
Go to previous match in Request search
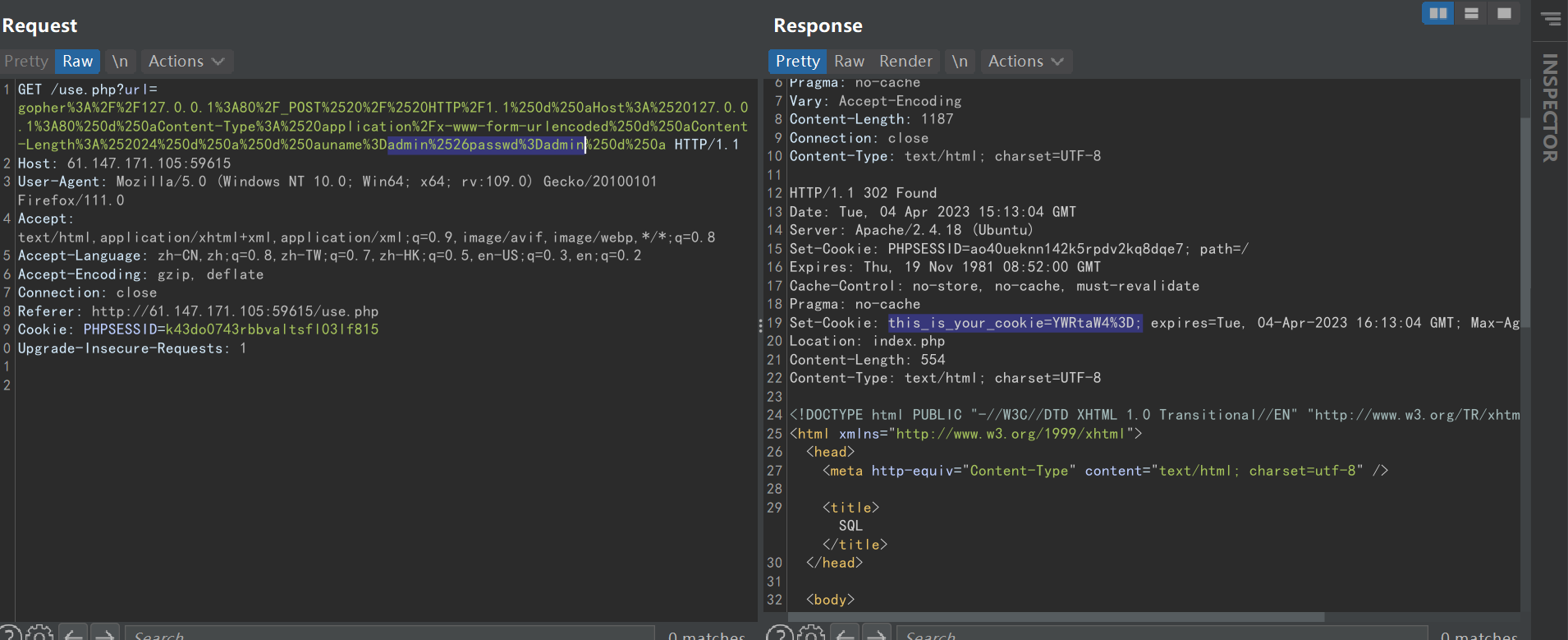(74, 633)
